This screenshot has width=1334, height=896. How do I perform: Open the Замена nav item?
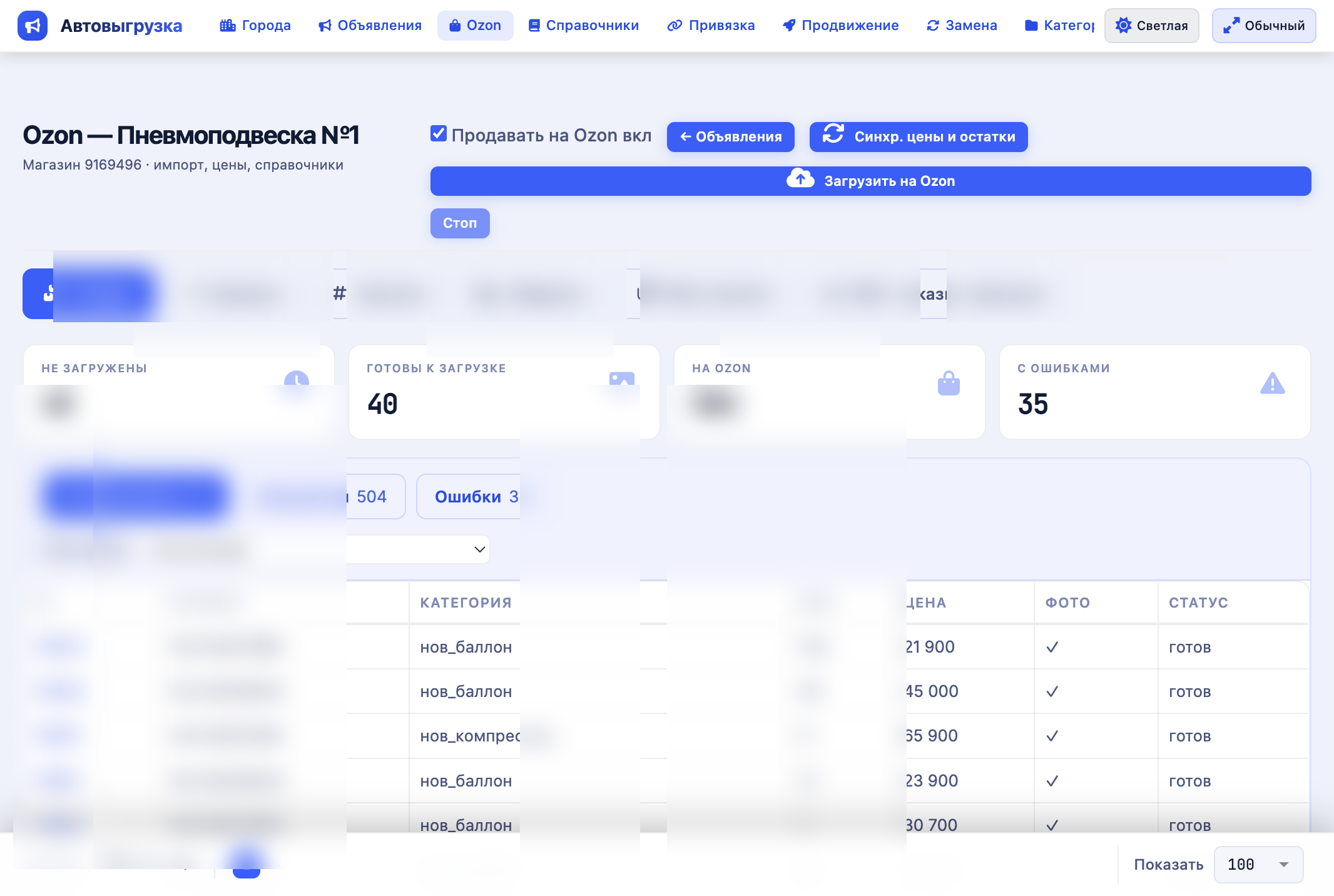[962, 26]
